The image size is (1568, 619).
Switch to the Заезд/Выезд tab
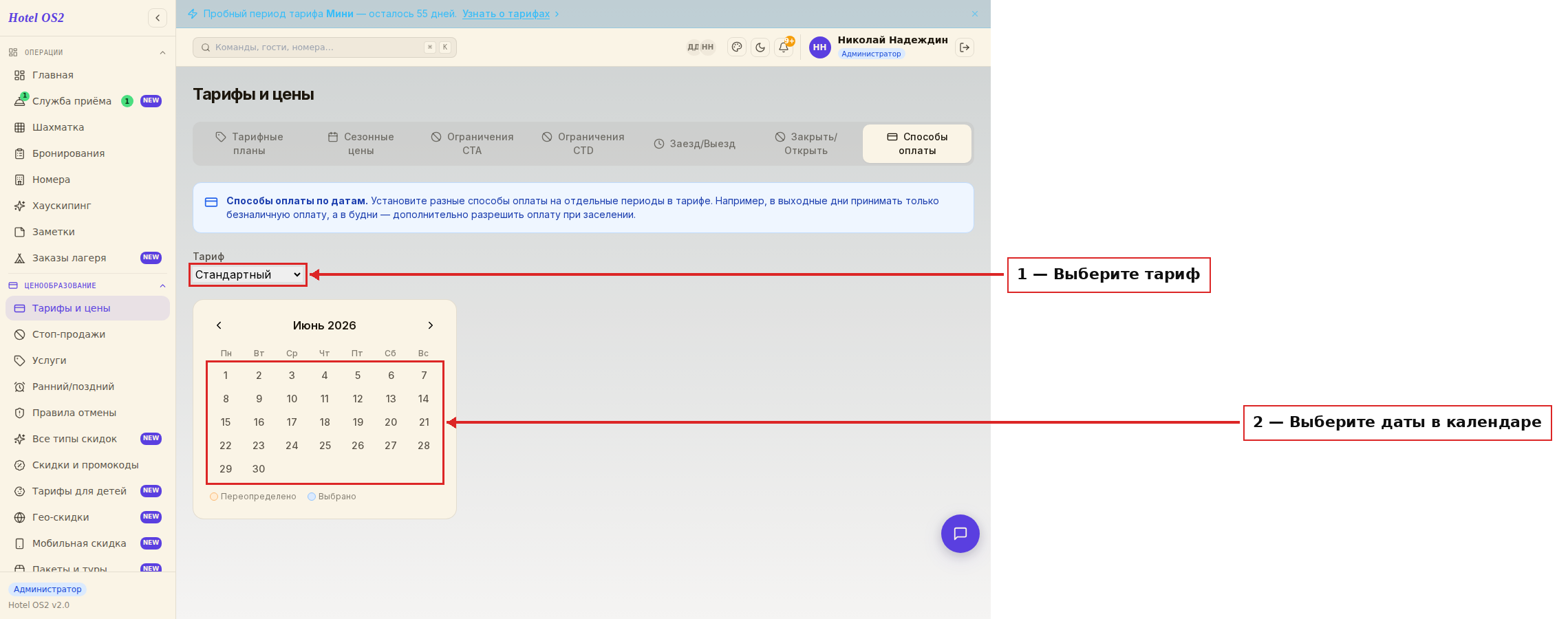(695, 144)
